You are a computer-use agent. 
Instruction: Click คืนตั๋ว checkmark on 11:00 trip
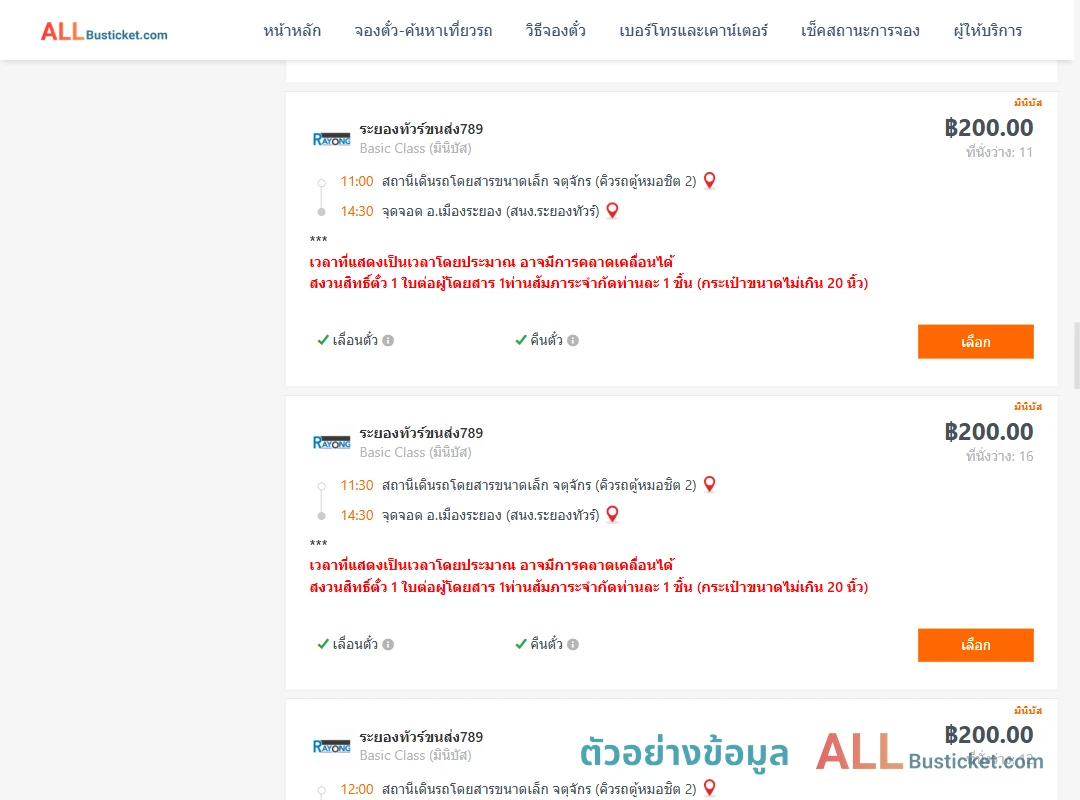(521, 340)
